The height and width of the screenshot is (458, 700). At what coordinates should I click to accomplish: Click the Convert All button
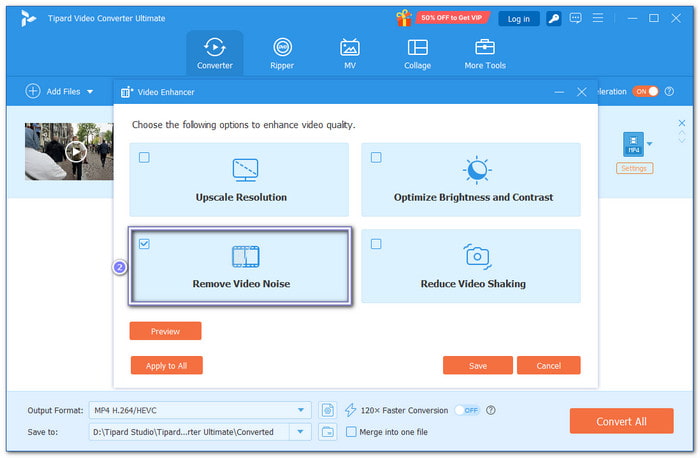click(621, 421)
